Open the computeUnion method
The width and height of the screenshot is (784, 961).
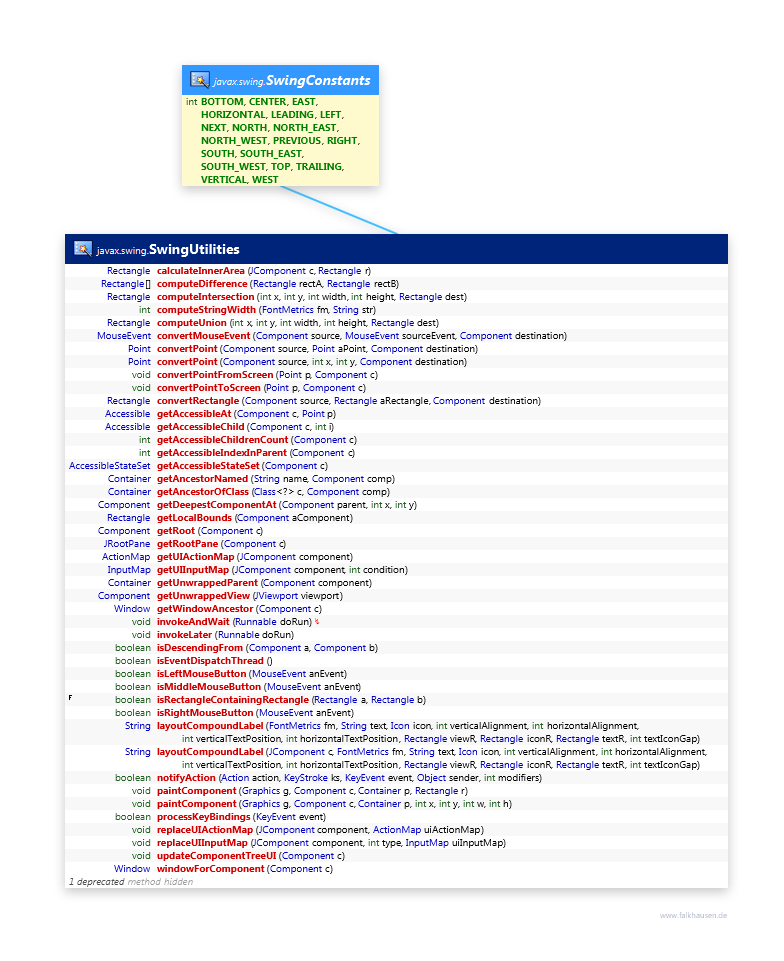click(x=192, y=323)
